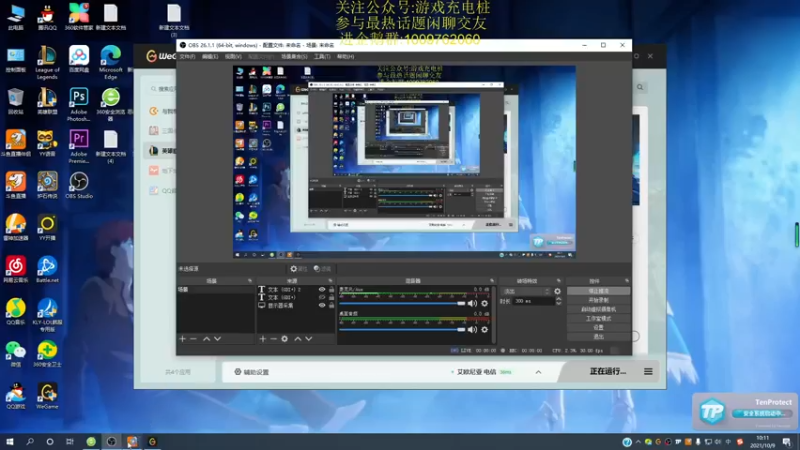The width and height of the screenshot is (800, 450).
Task: Toggle lock on second text source
Action: tap(332, 297)
